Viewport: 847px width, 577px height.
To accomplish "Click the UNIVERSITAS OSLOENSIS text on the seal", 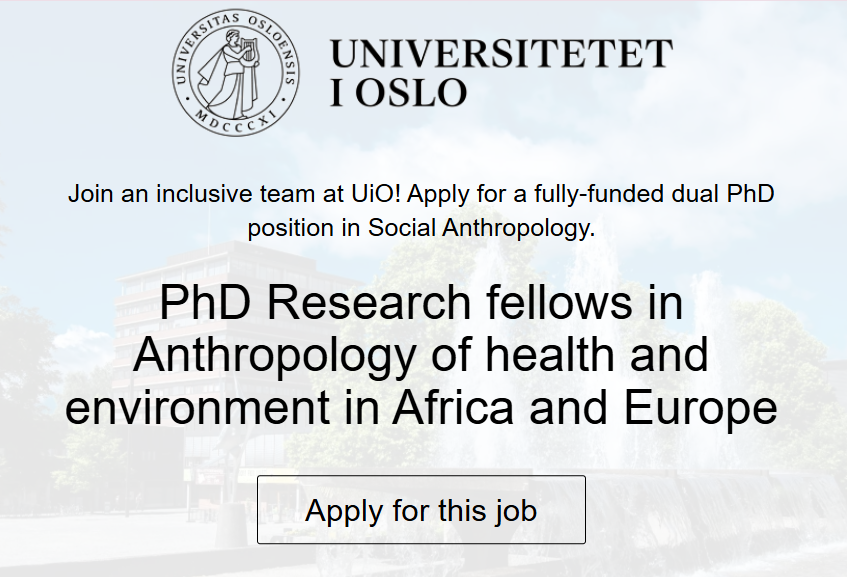I will [238, 22].
